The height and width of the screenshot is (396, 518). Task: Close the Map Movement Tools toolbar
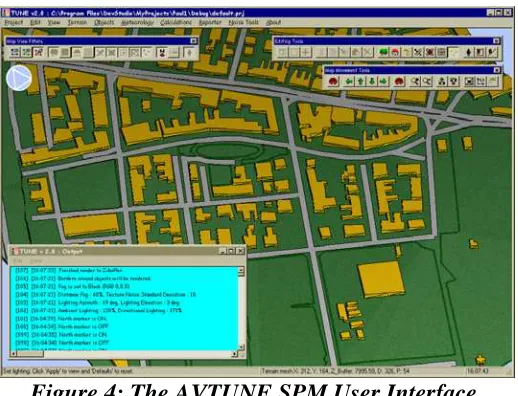[x=497, y=70]
